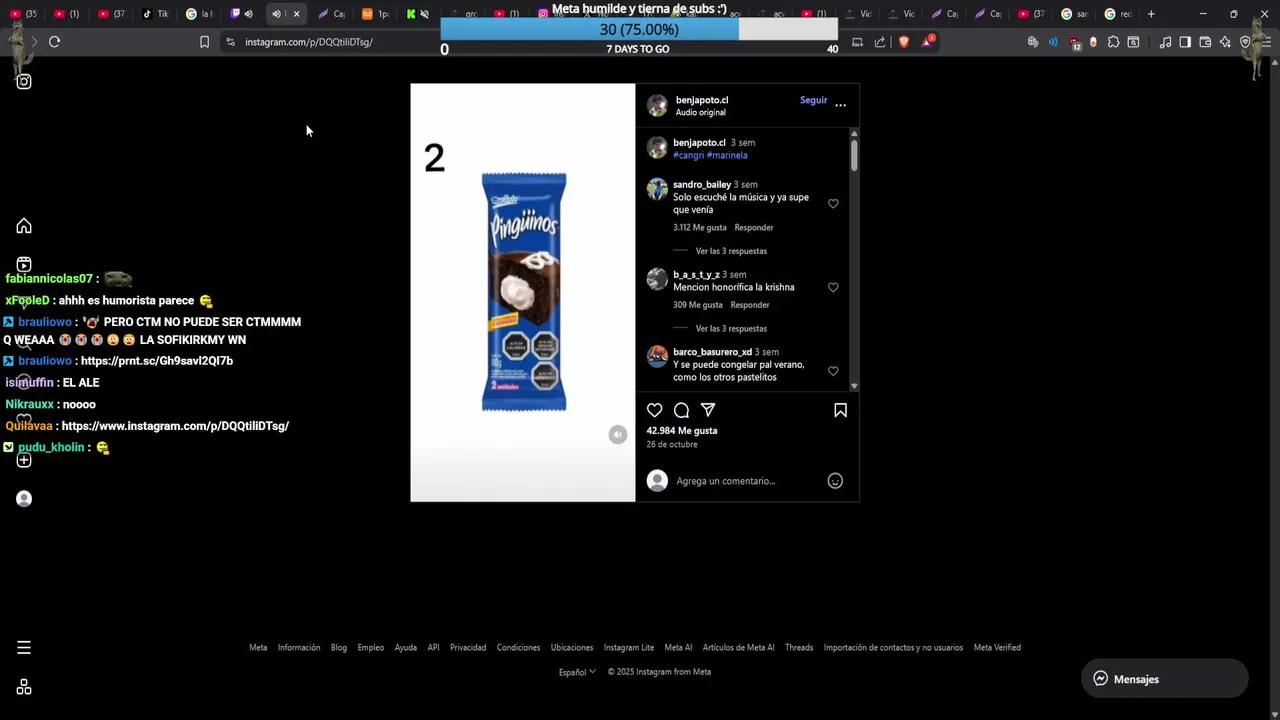Viewport: 1280px width, 720px height.
Task: Open the #marinela hashtag
Action: [x=727, y=155]
